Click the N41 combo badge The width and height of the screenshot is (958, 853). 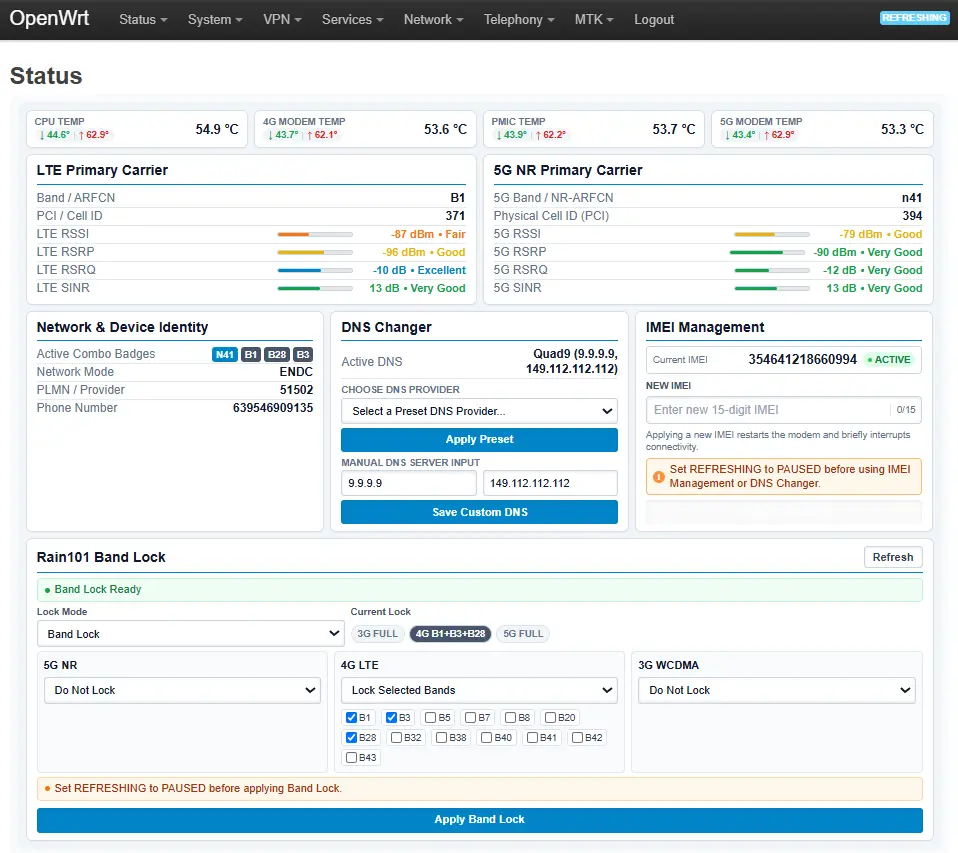pos(225,354)
